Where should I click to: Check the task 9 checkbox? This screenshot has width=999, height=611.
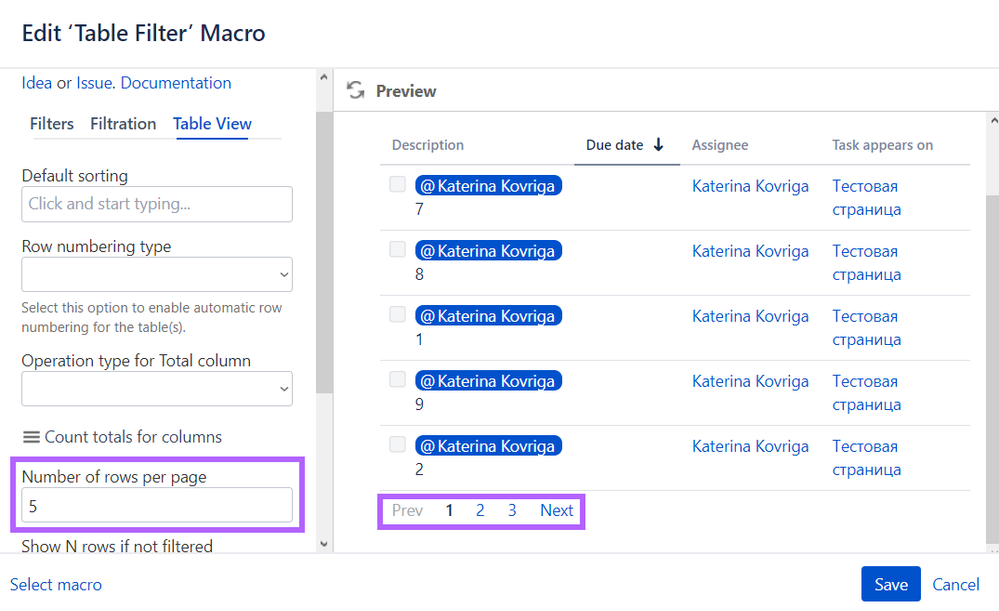[398, 380]
